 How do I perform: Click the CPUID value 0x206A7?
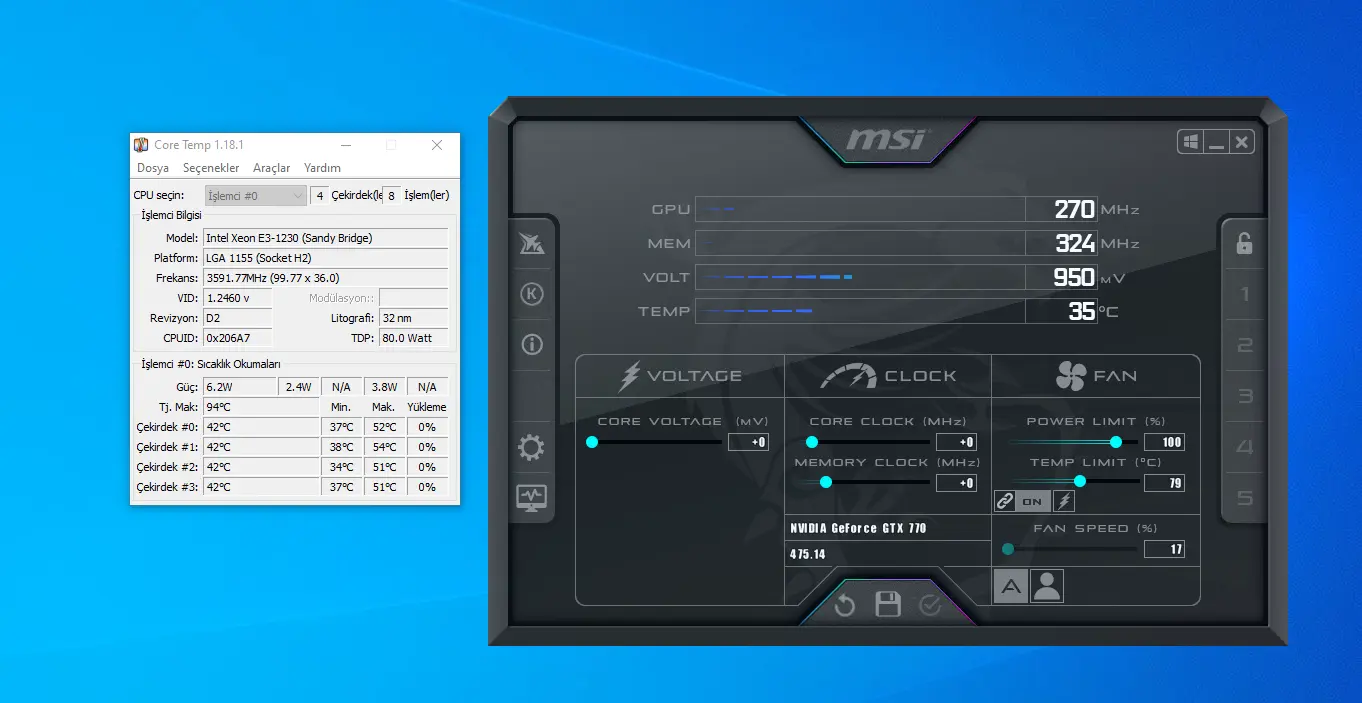coord(237,338)
